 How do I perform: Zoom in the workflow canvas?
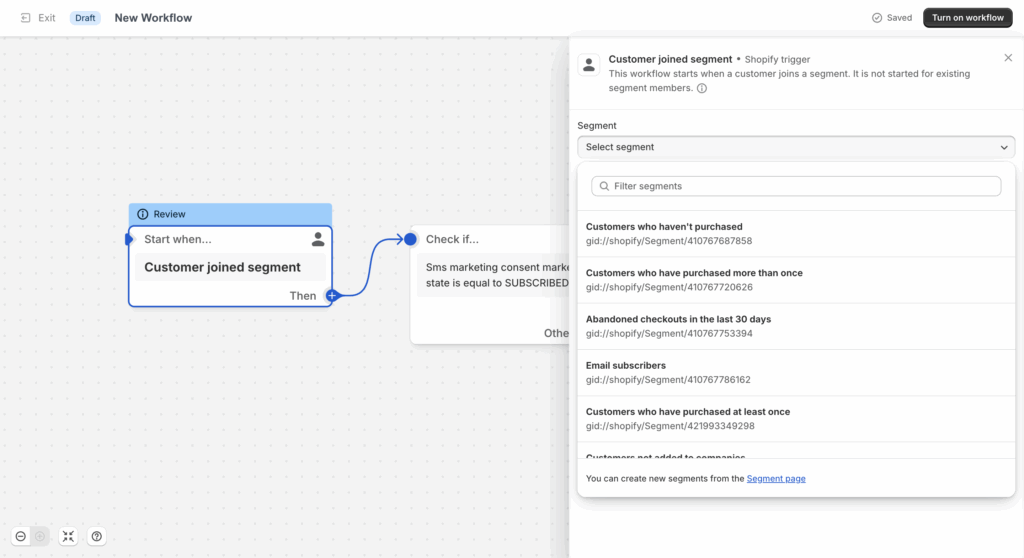point(40,536)
